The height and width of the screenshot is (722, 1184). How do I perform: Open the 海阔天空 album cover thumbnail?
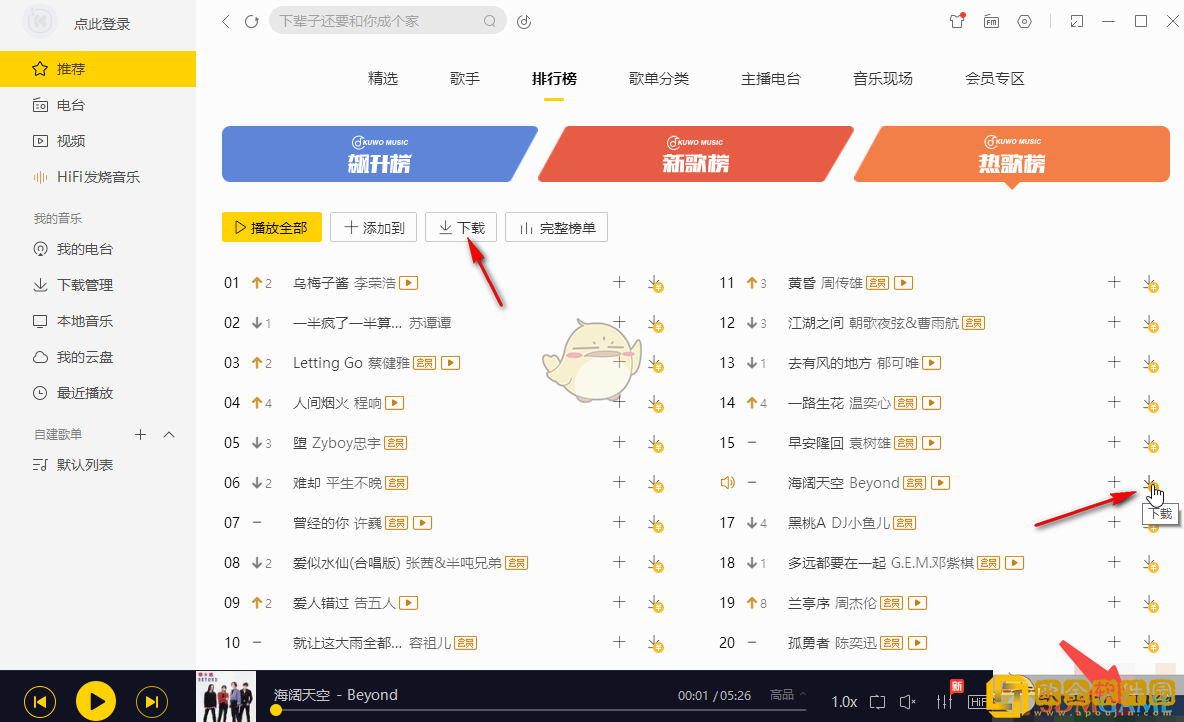[226, 696]
